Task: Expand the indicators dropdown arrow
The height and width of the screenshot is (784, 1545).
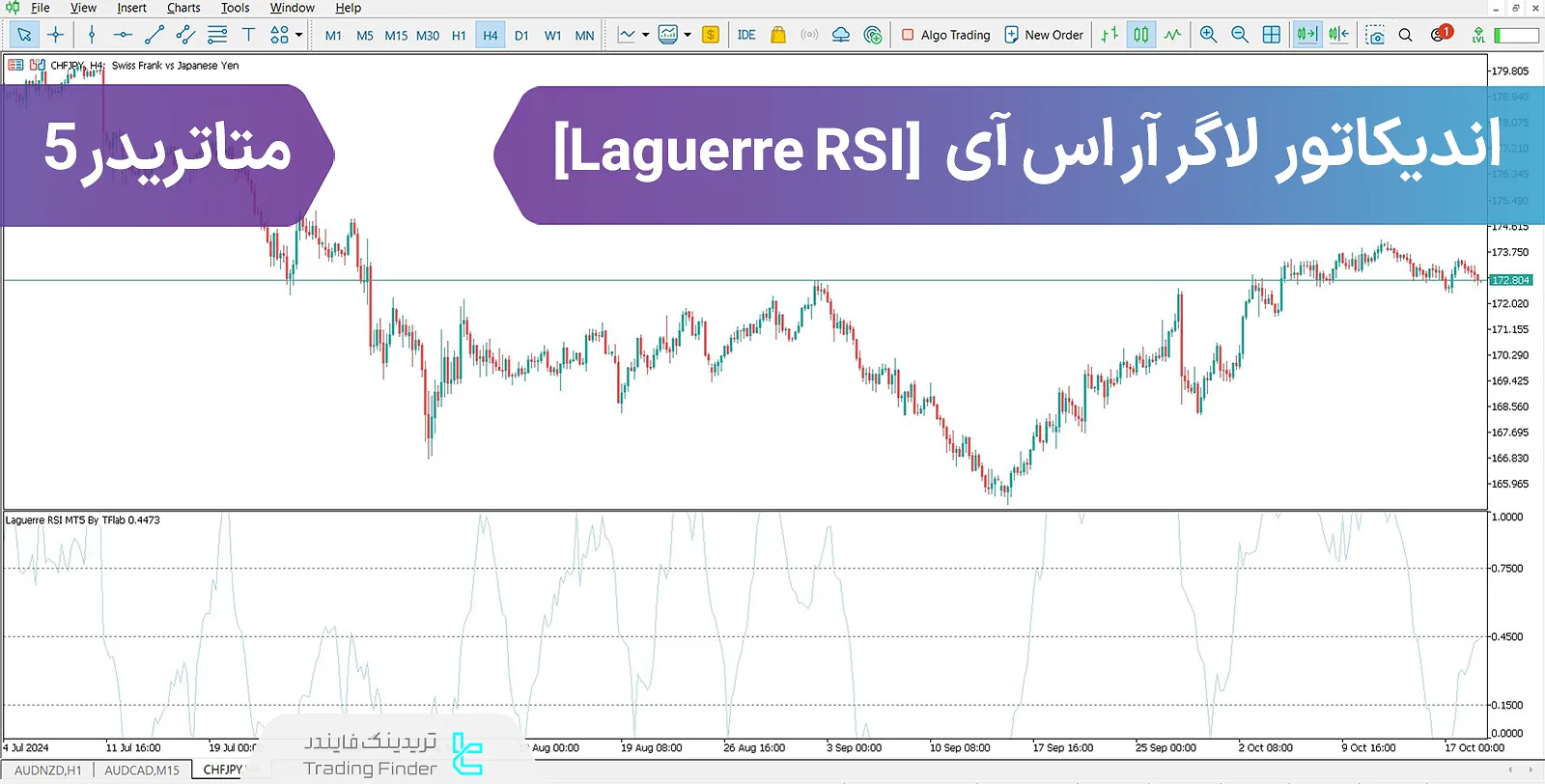Action: [x=645, y=35]
